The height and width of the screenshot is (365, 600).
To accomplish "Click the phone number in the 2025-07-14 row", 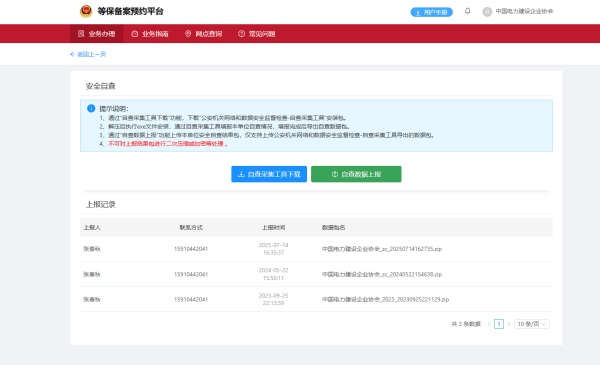I will pos(191,249).
